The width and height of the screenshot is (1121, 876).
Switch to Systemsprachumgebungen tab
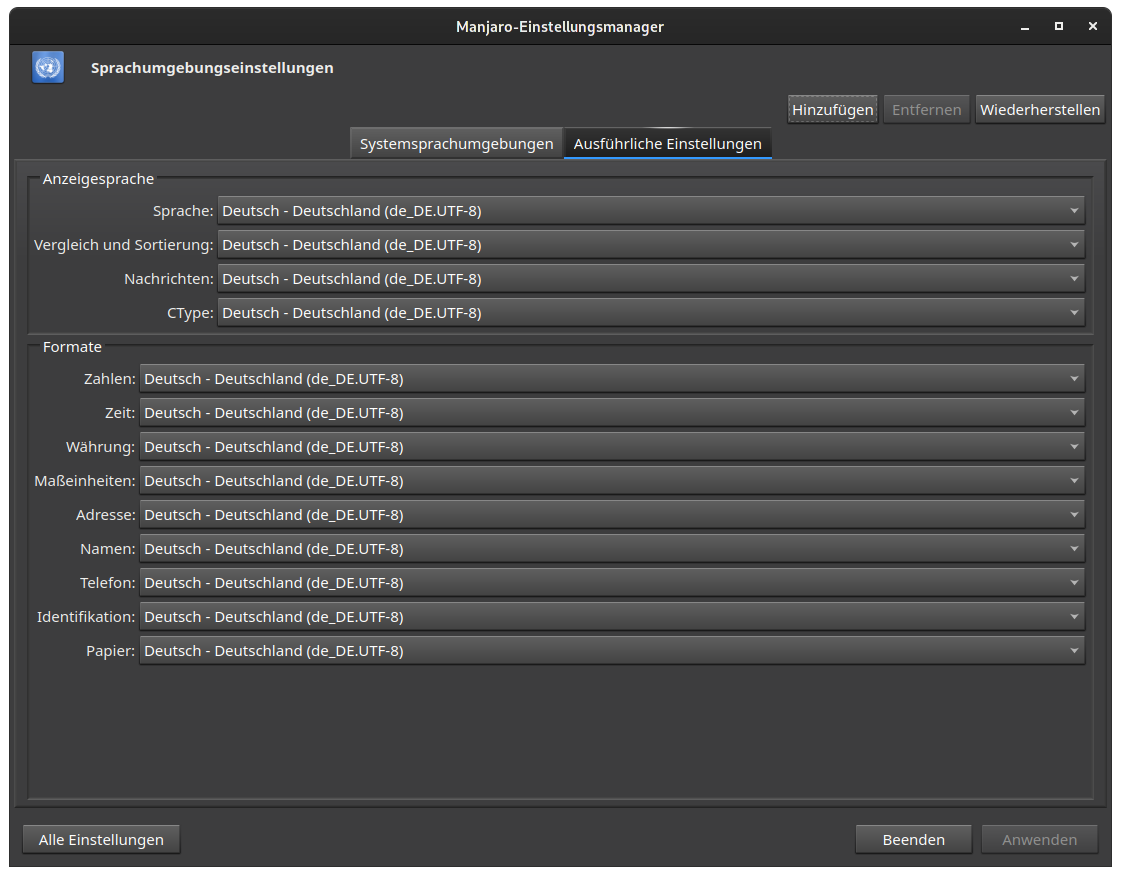pos(456,144)
